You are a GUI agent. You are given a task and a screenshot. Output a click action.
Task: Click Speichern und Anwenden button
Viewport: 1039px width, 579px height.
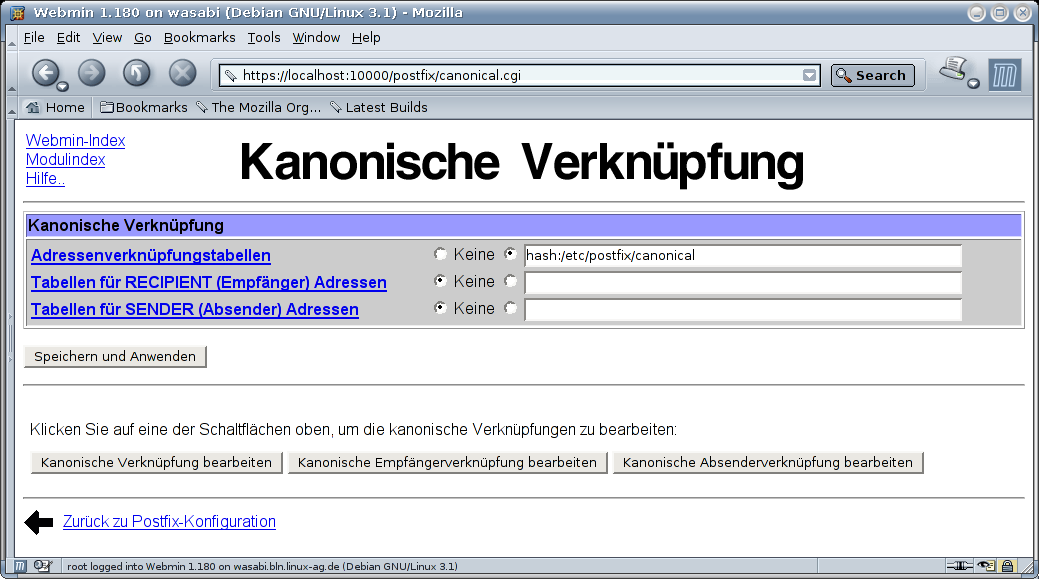coord(115,356)
